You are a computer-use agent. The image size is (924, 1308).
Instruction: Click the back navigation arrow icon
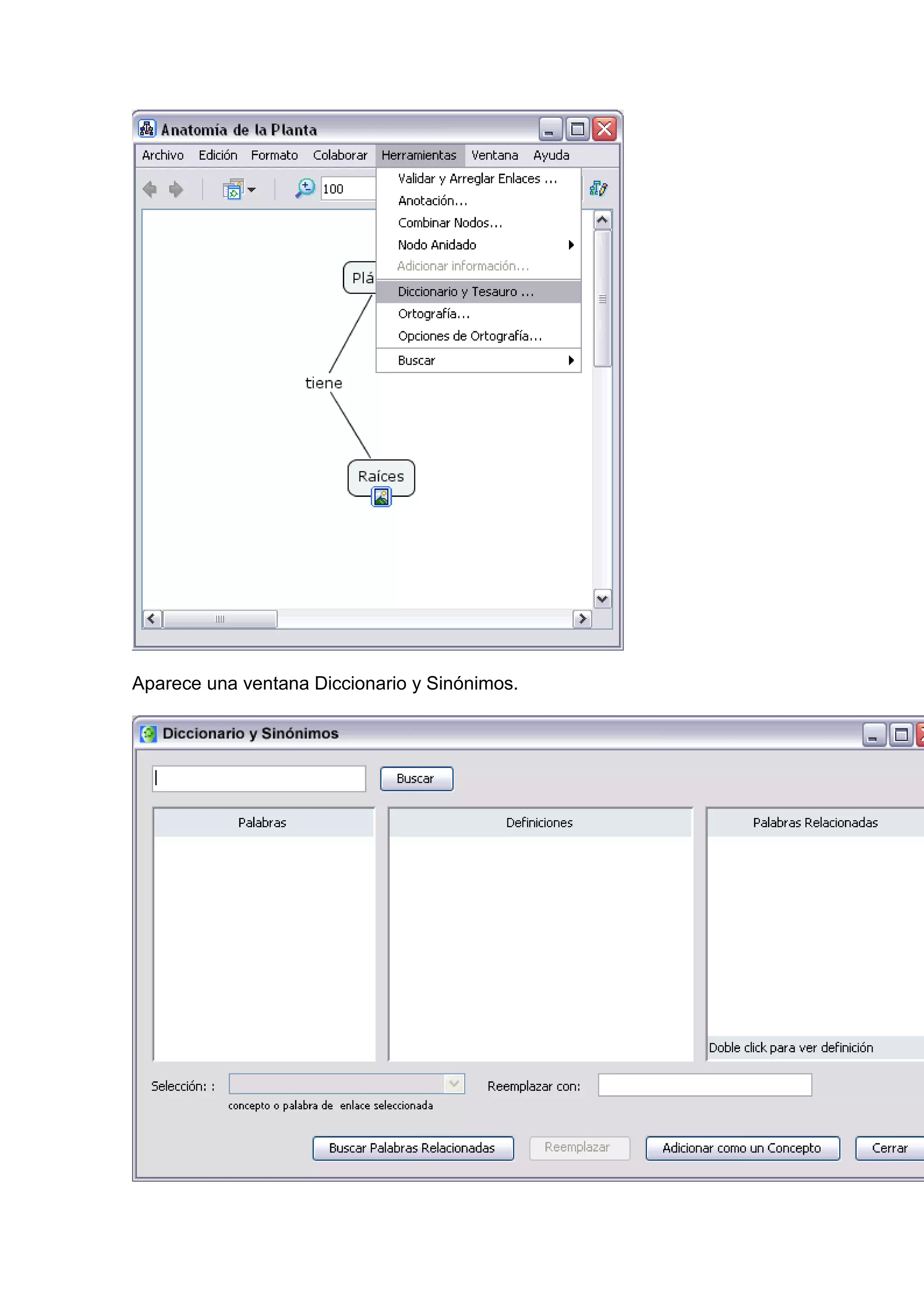[150, 189]
